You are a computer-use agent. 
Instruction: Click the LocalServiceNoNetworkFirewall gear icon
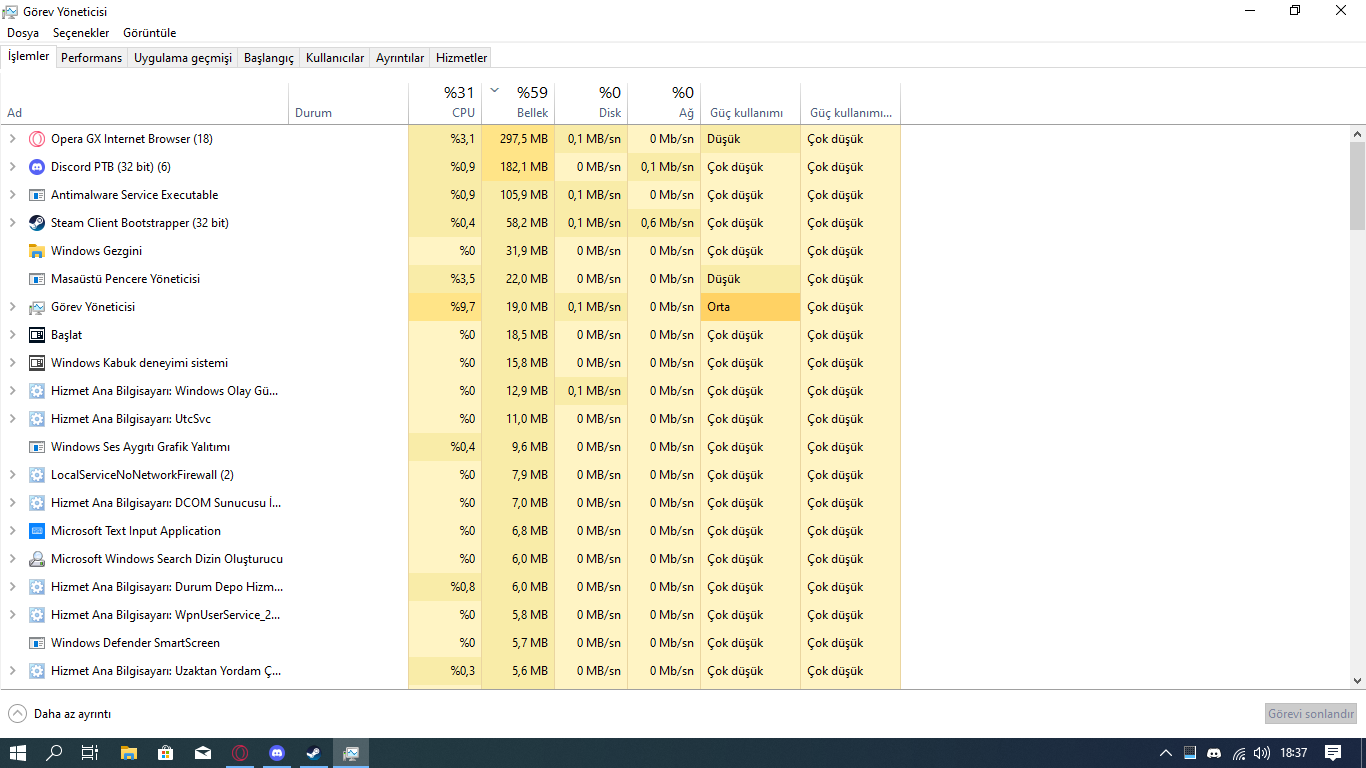pyautogui.click(x=37, y=475)
